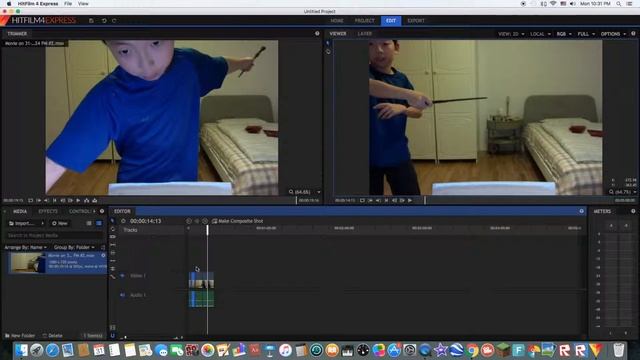640x360 pixels.
Task: Play the clip in Trimmer
Action: 78,200
